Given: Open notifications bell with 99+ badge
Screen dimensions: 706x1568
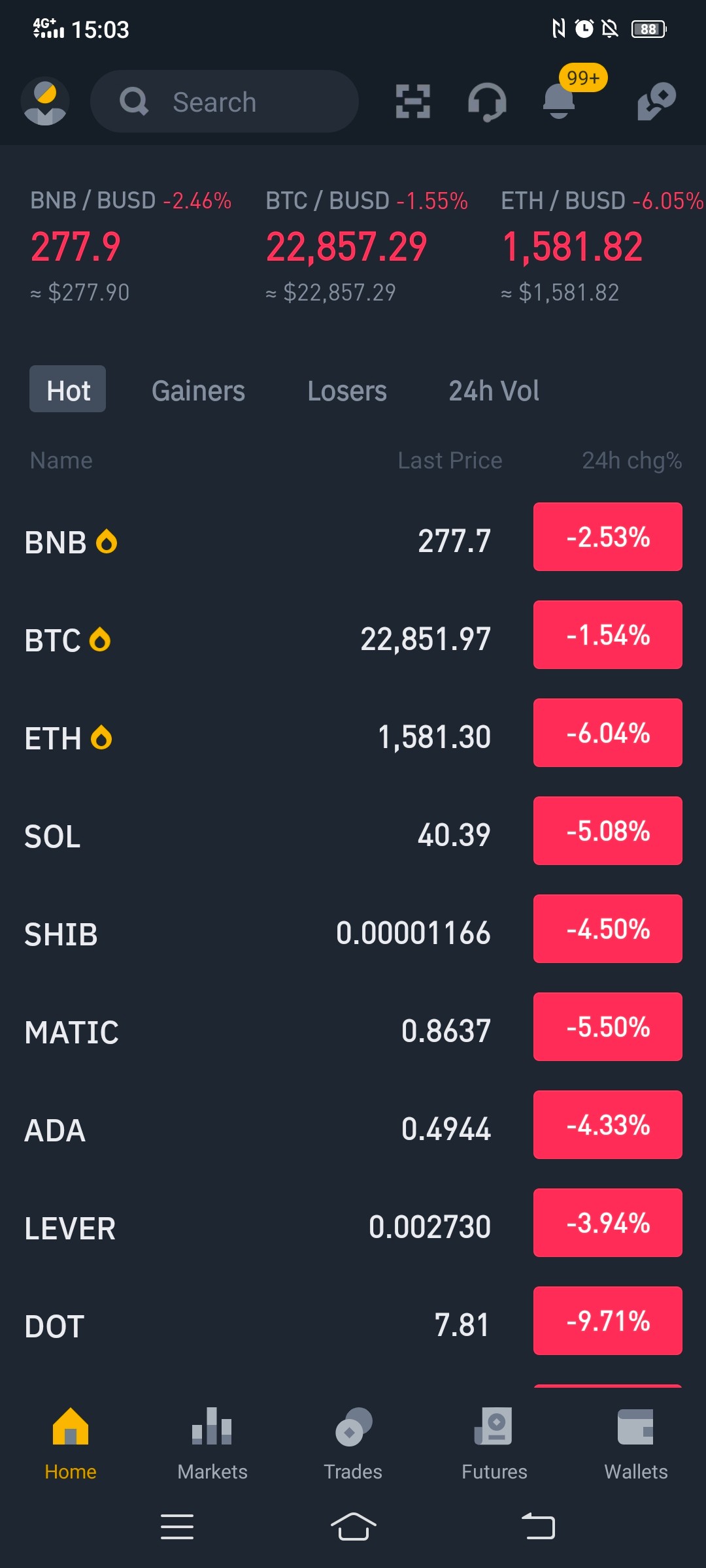Looking at the screenshot, I should click(x=560, y=101).
